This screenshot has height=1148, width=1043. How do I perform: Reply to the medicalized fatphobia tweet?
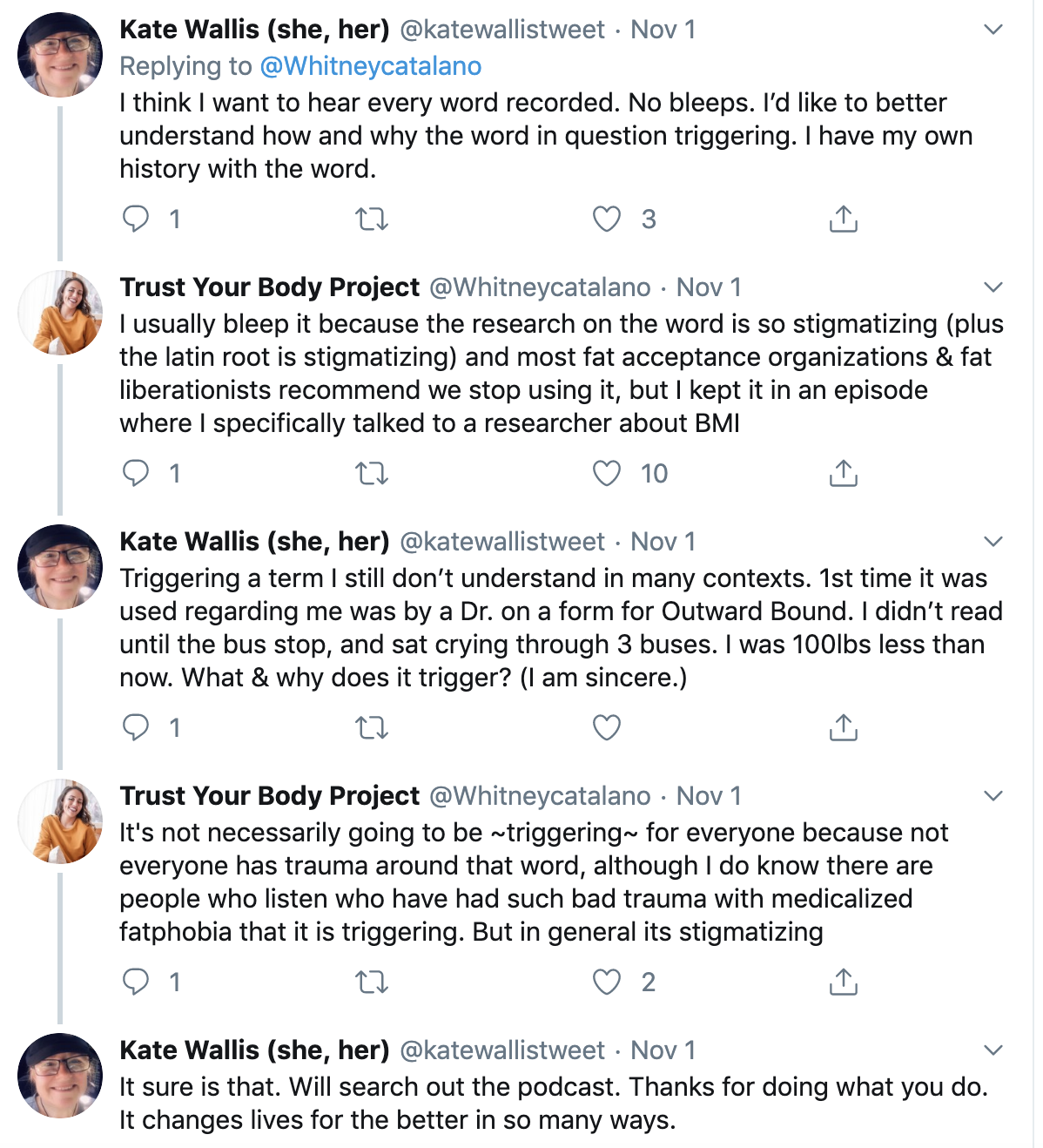pyautogui.click(x=136, y=982)
